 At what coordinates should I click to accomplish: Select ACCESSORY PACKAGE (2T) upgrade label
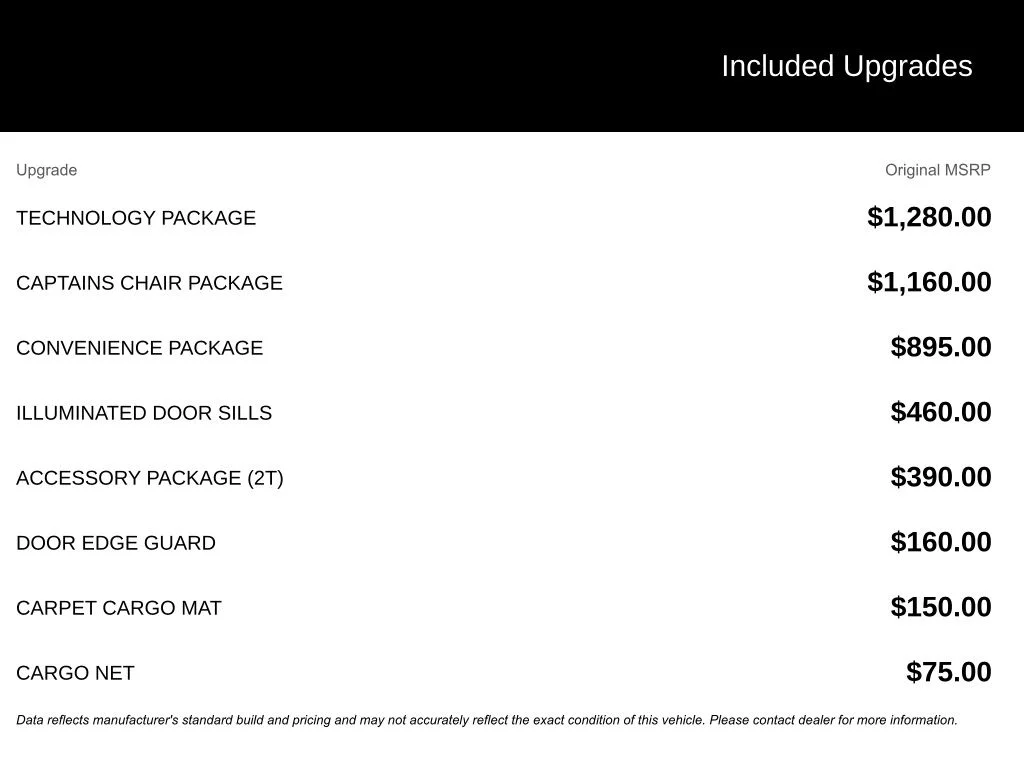click(150, 478)
